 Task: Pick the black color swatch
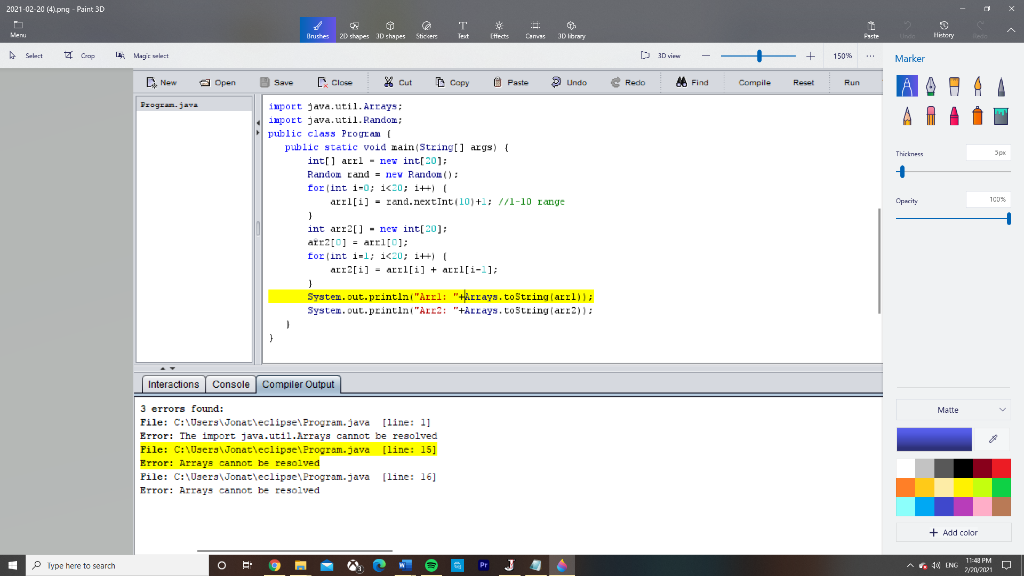(962, 468)
